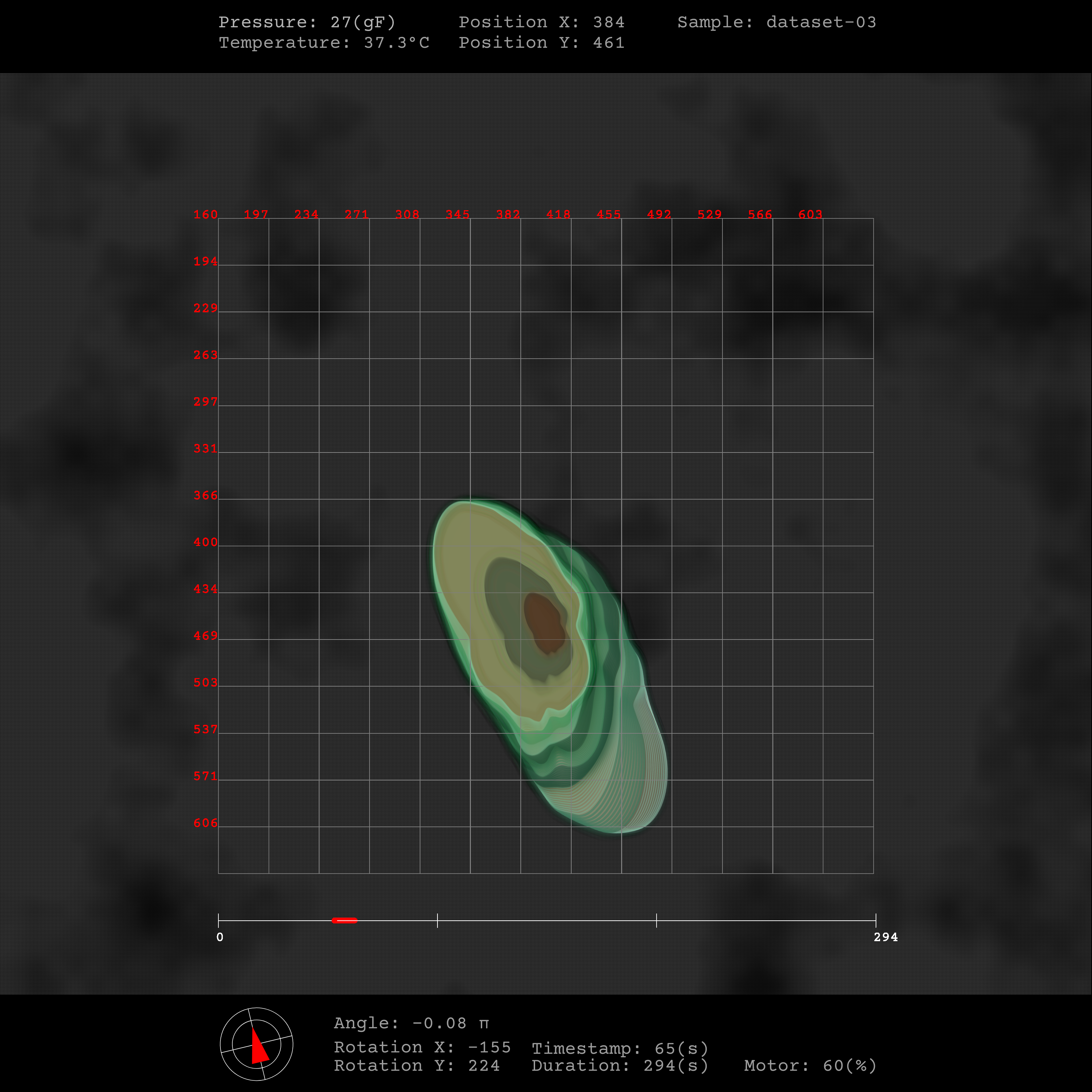The height and width of the screenshot is (1092, 1092).
Task: Click the timeline end label 294
Action: 885,937
